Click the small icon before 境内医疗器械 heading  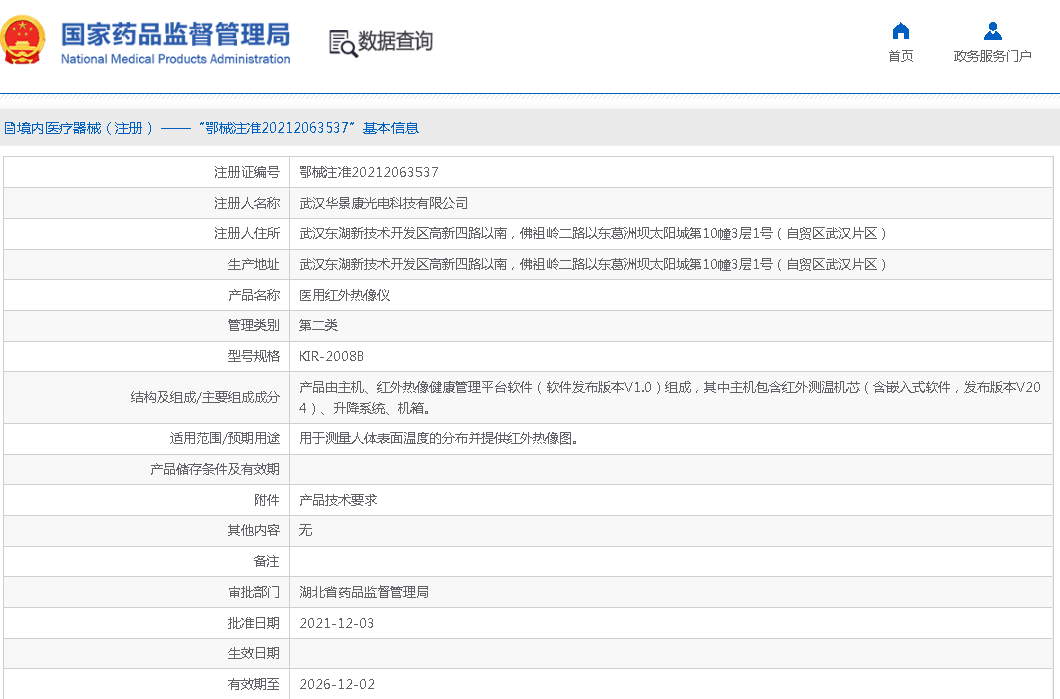(x=8, y=128)
